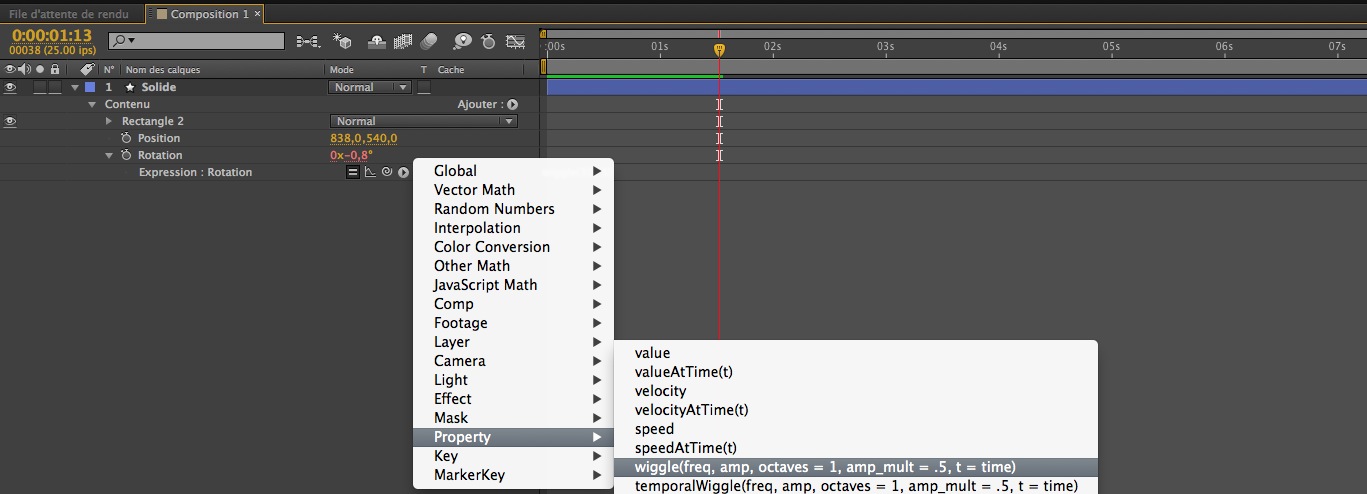Open the Graph Editor icon
This screenshot has width=1367, height=494.
click(515, 41)
